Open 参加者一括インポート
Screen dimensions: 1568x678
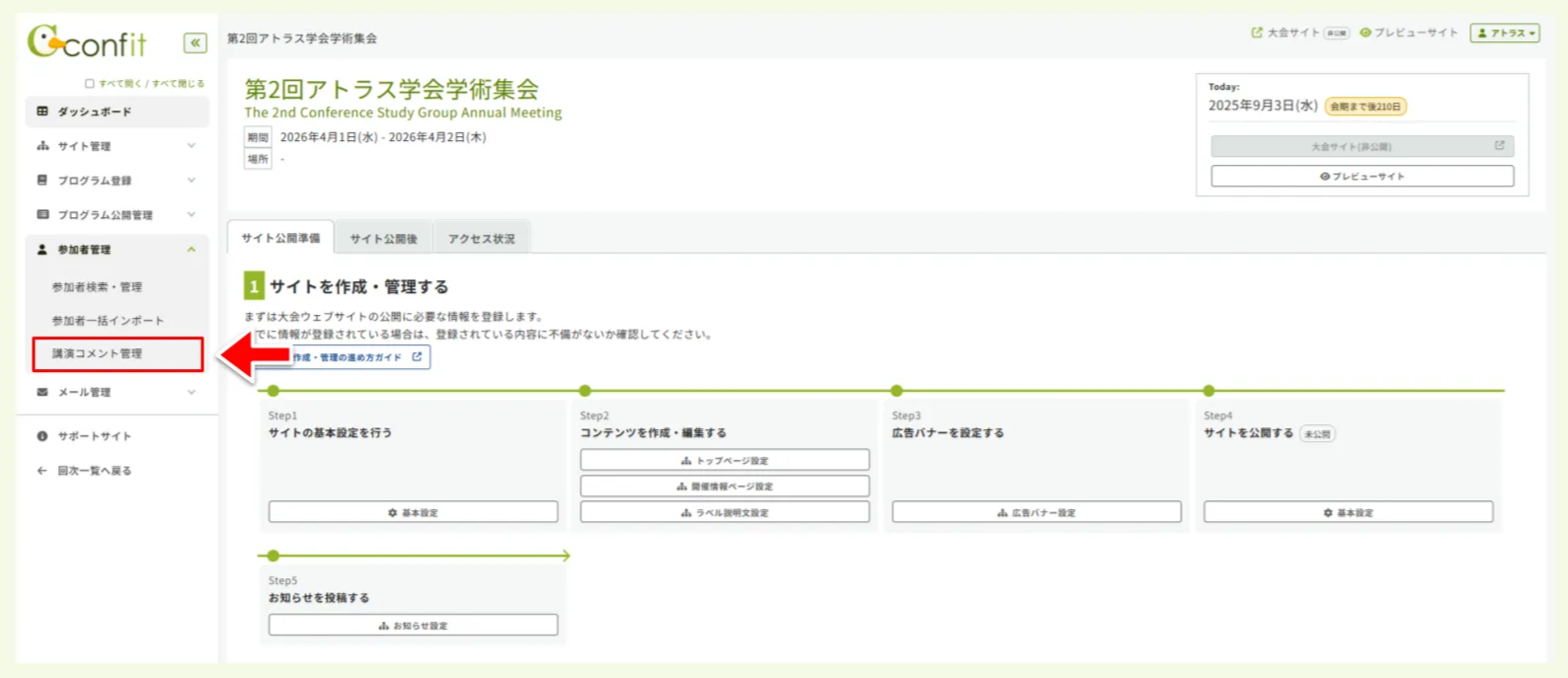click(108, 321)
